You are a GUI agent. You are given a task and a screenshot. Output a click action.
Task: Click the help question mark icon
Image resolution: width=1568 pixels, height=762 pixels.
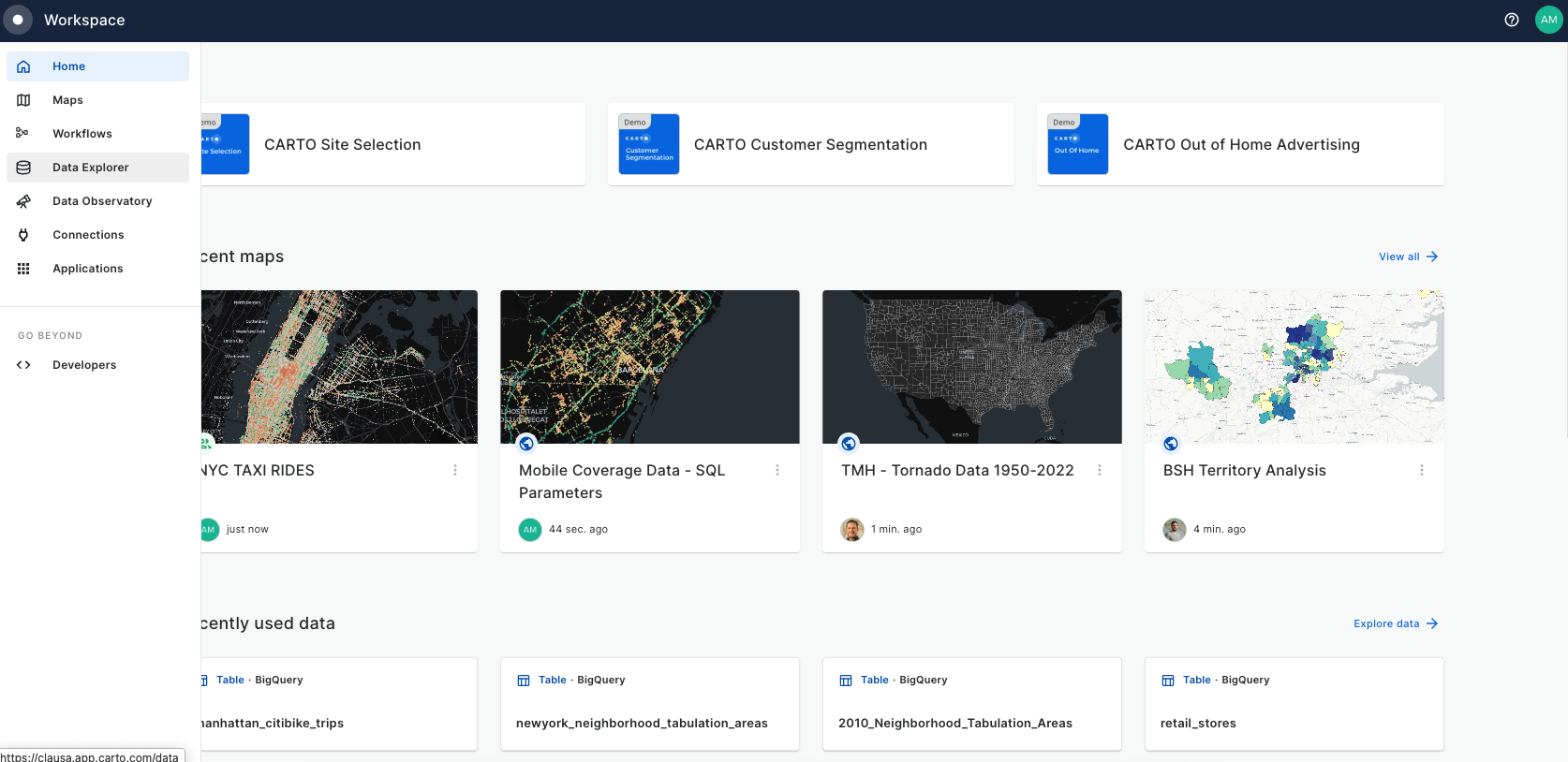(1511, 20)
